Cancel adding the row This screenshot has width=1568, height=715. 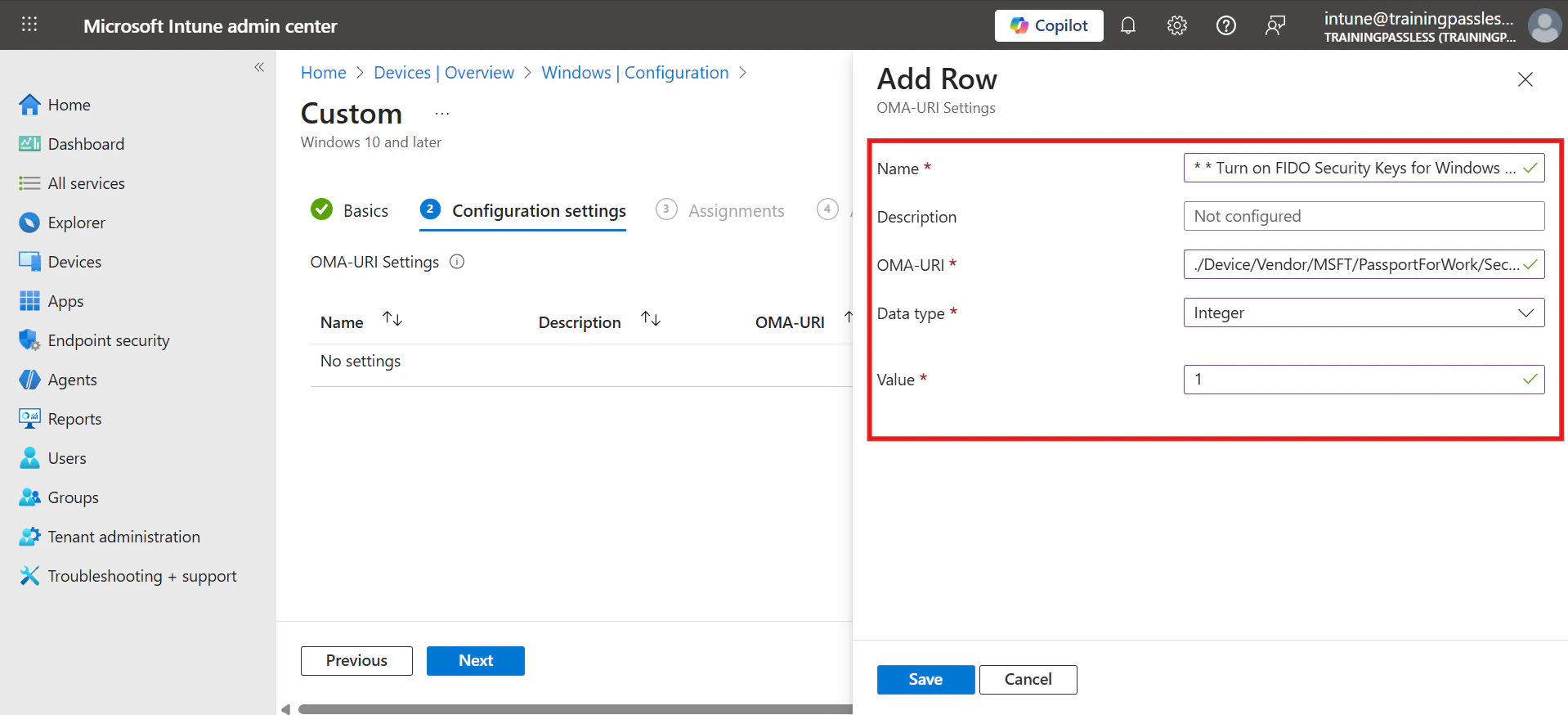[1028, 680]
